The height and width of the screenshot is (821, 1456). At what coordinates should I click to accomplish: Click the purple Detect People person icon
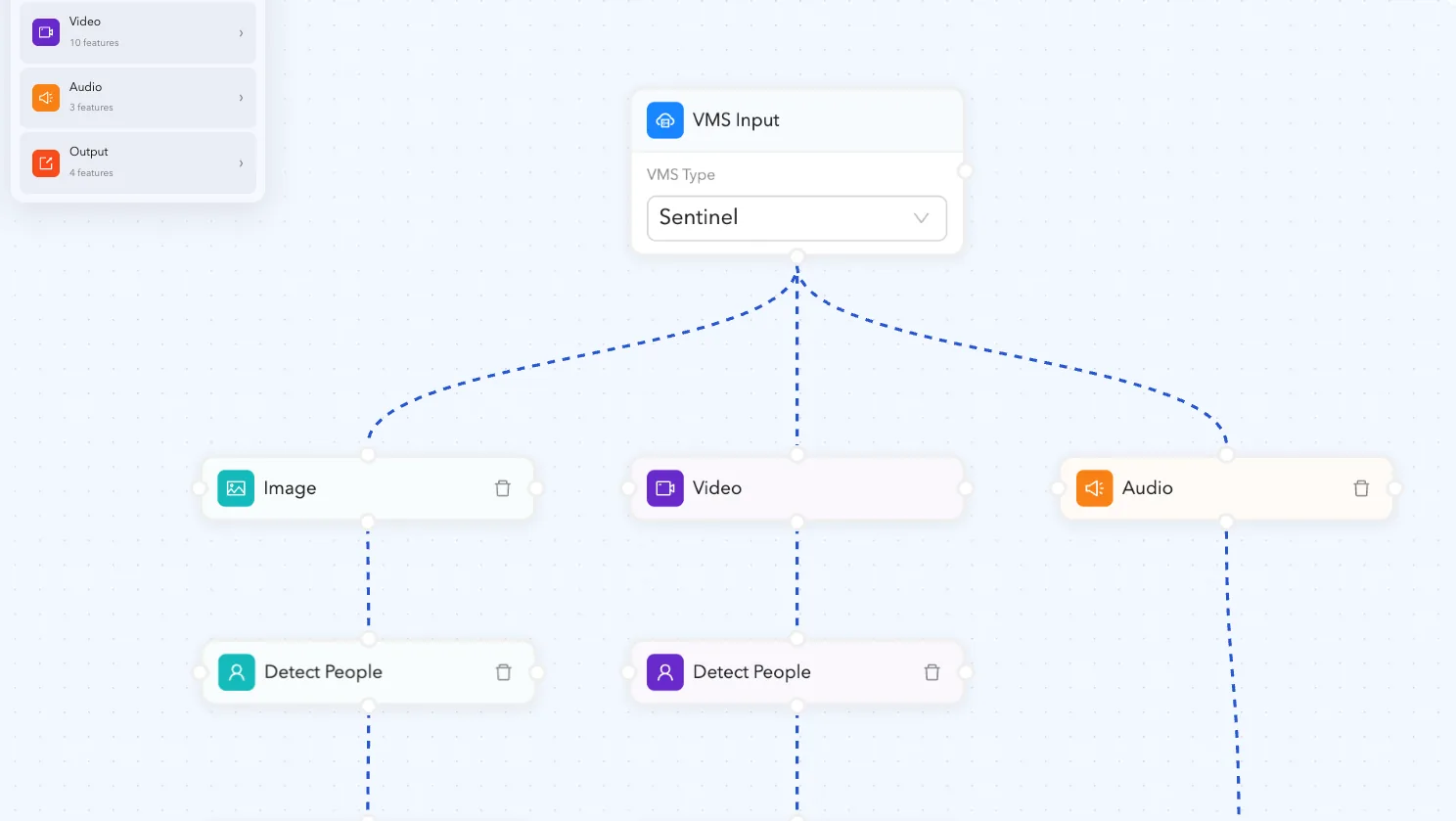665,672
